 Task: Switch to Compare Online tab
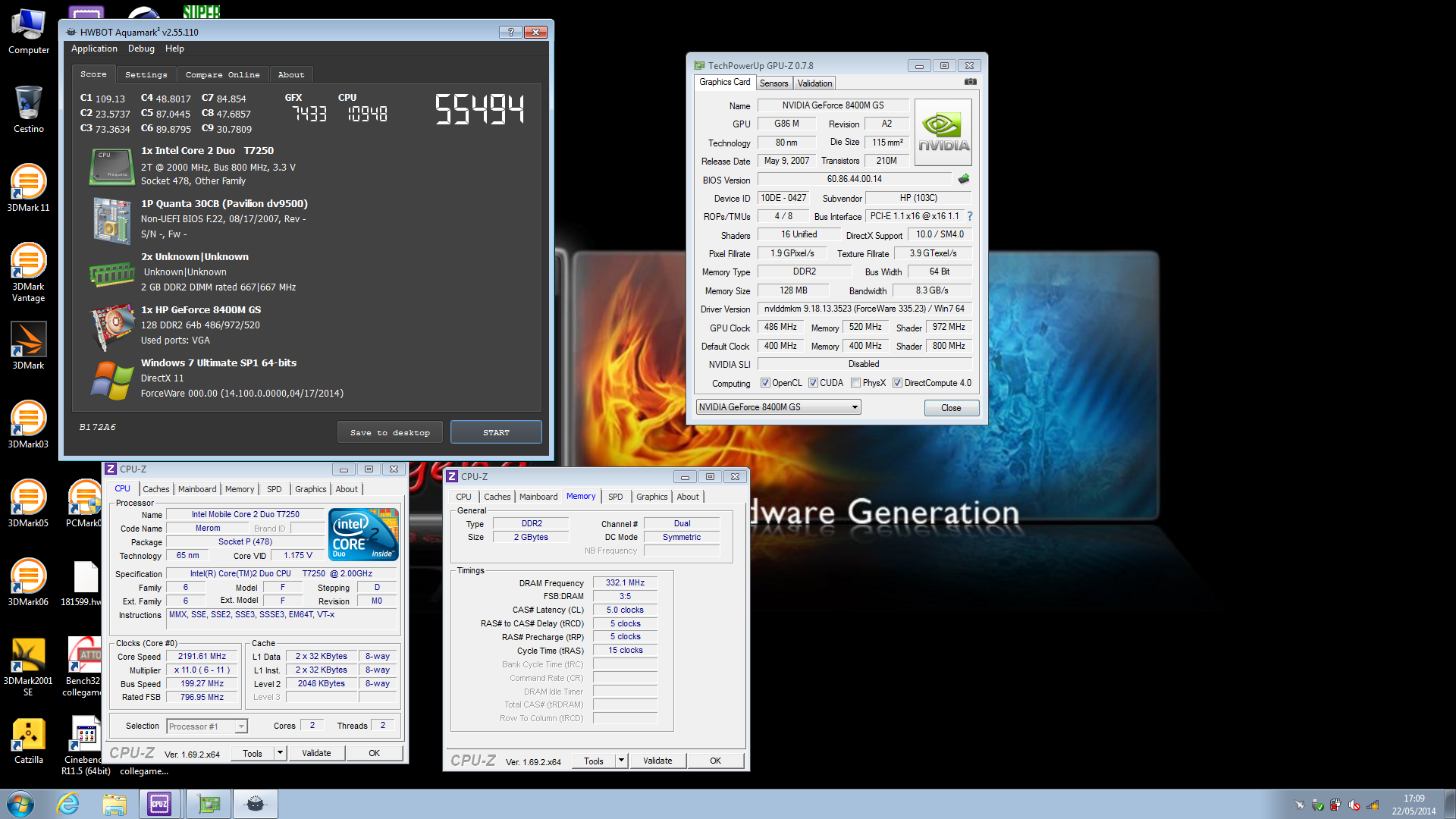(x=222, y=74)
